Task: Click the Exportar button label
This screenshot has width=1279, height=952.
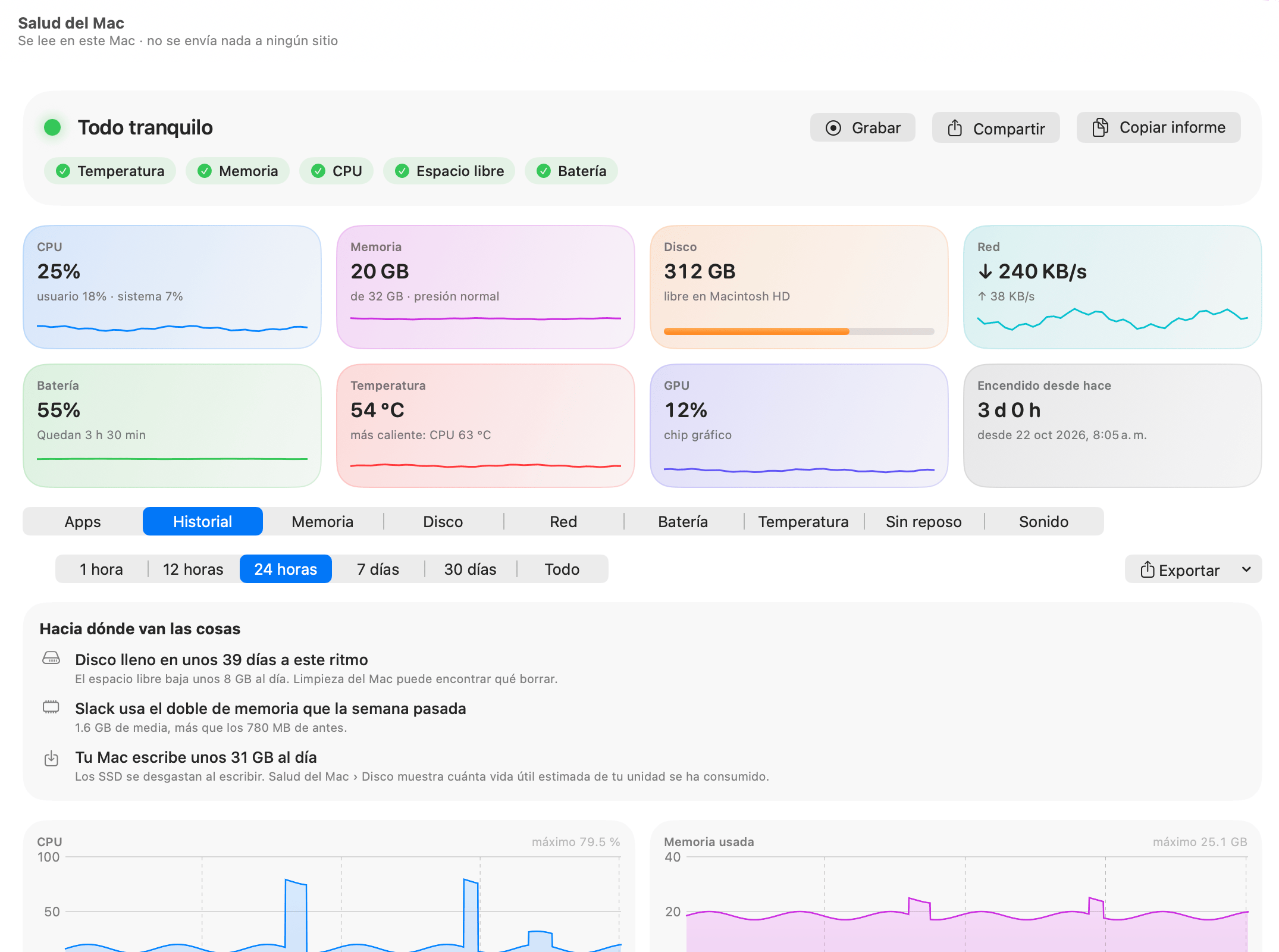Action: (1189, 571)
